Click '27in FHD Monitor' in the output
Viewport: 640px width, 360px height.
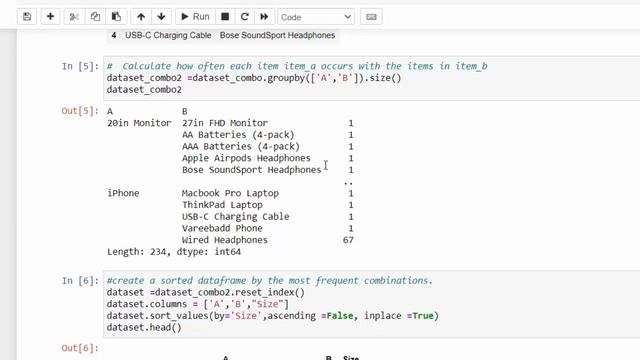(225, 123)
